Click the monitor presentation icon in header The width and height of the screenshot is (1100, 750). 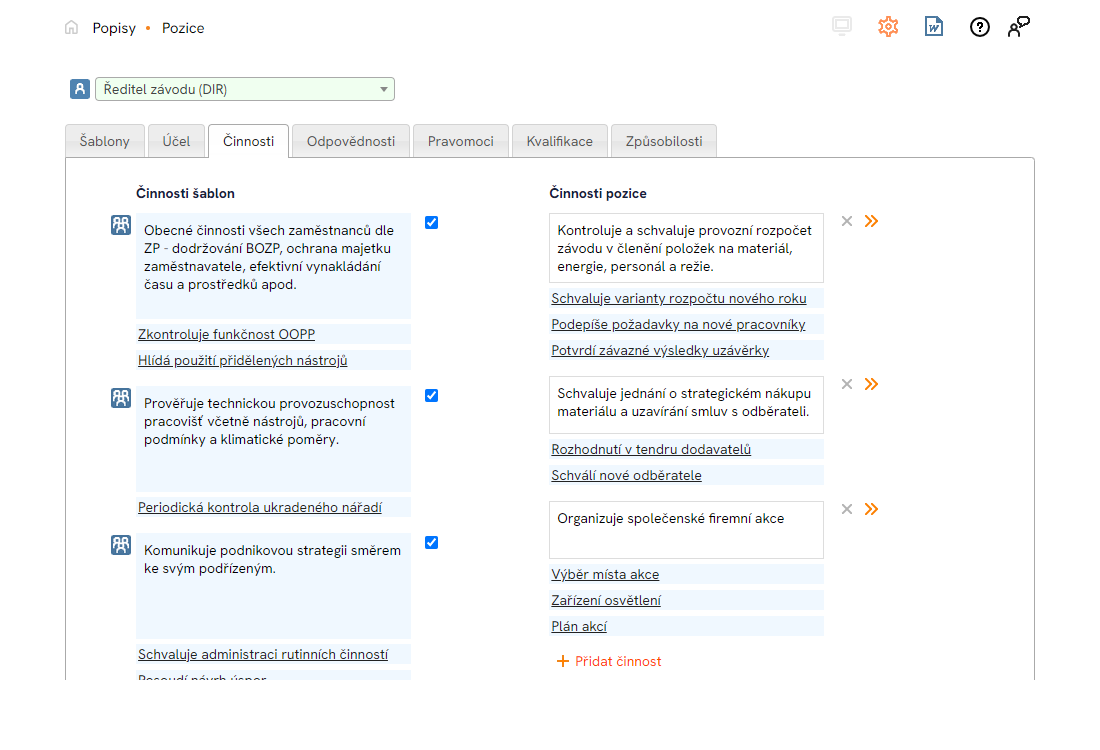click(842, 27)
